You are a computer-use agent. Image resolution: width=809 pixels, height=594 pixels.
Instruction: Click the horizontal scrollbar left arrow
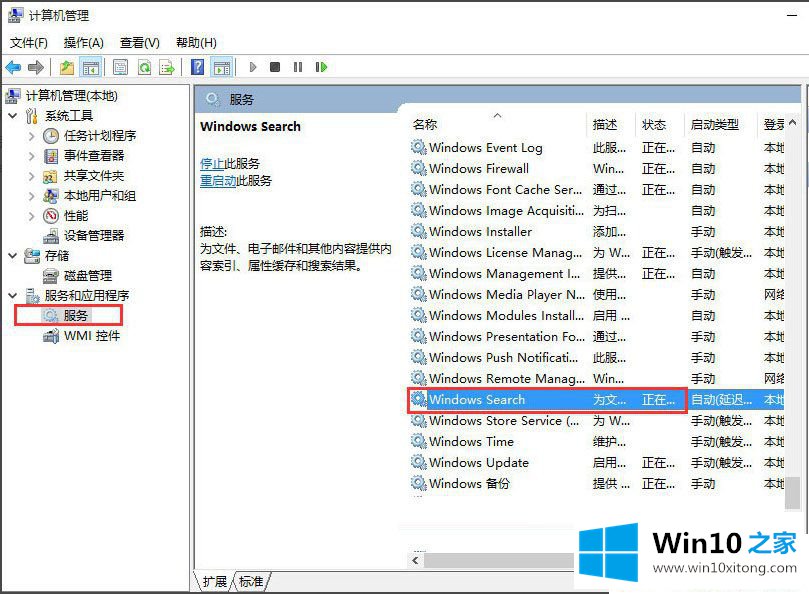(416, 560)
